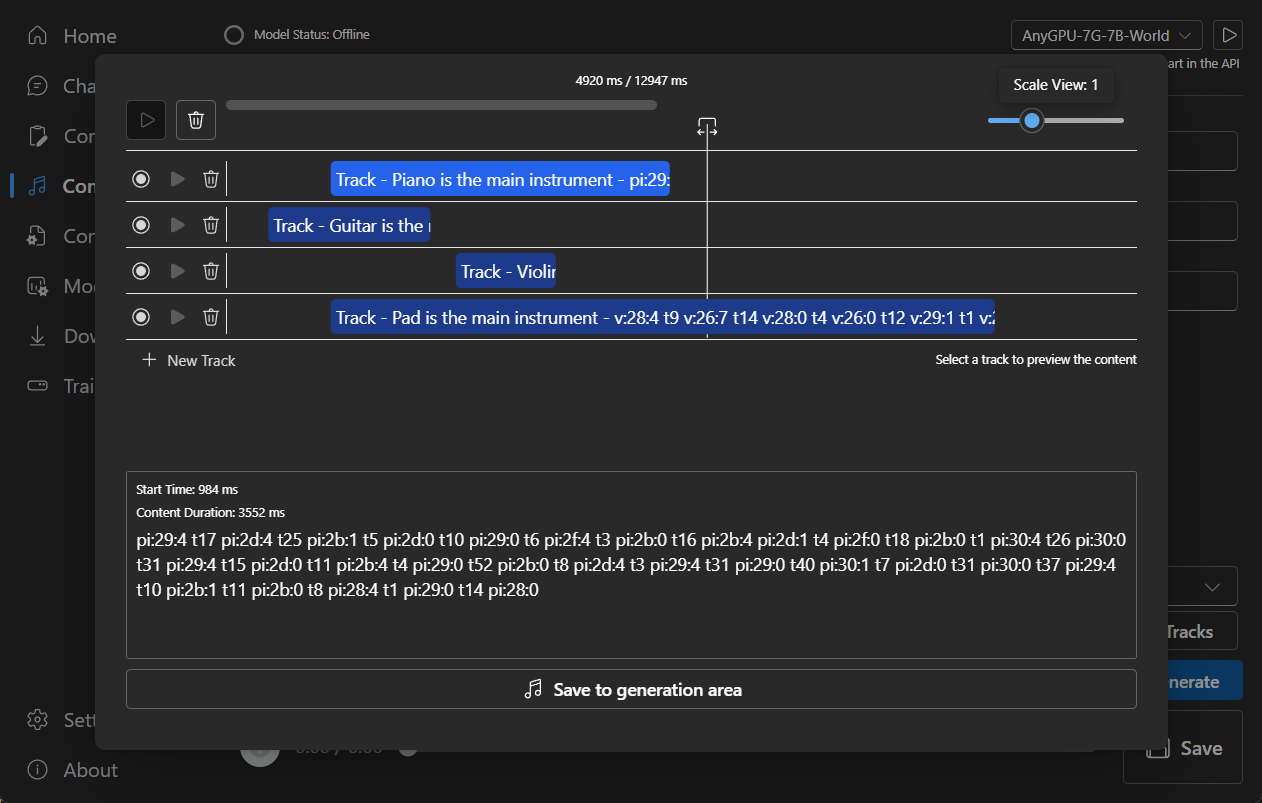Play the Piano track
This screenshot has width=1262, height=803.
178,179
